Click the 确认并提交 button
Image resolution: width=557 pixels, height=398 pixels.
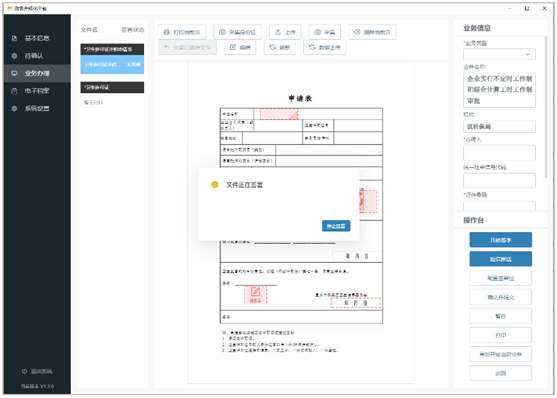click(x=501, y=297)
